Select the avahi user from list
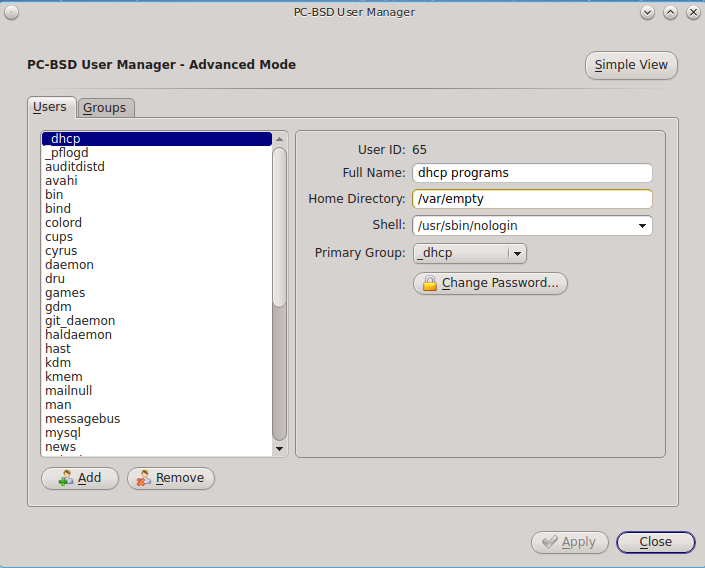The image size is (705, 568). (x=61, y=181)
